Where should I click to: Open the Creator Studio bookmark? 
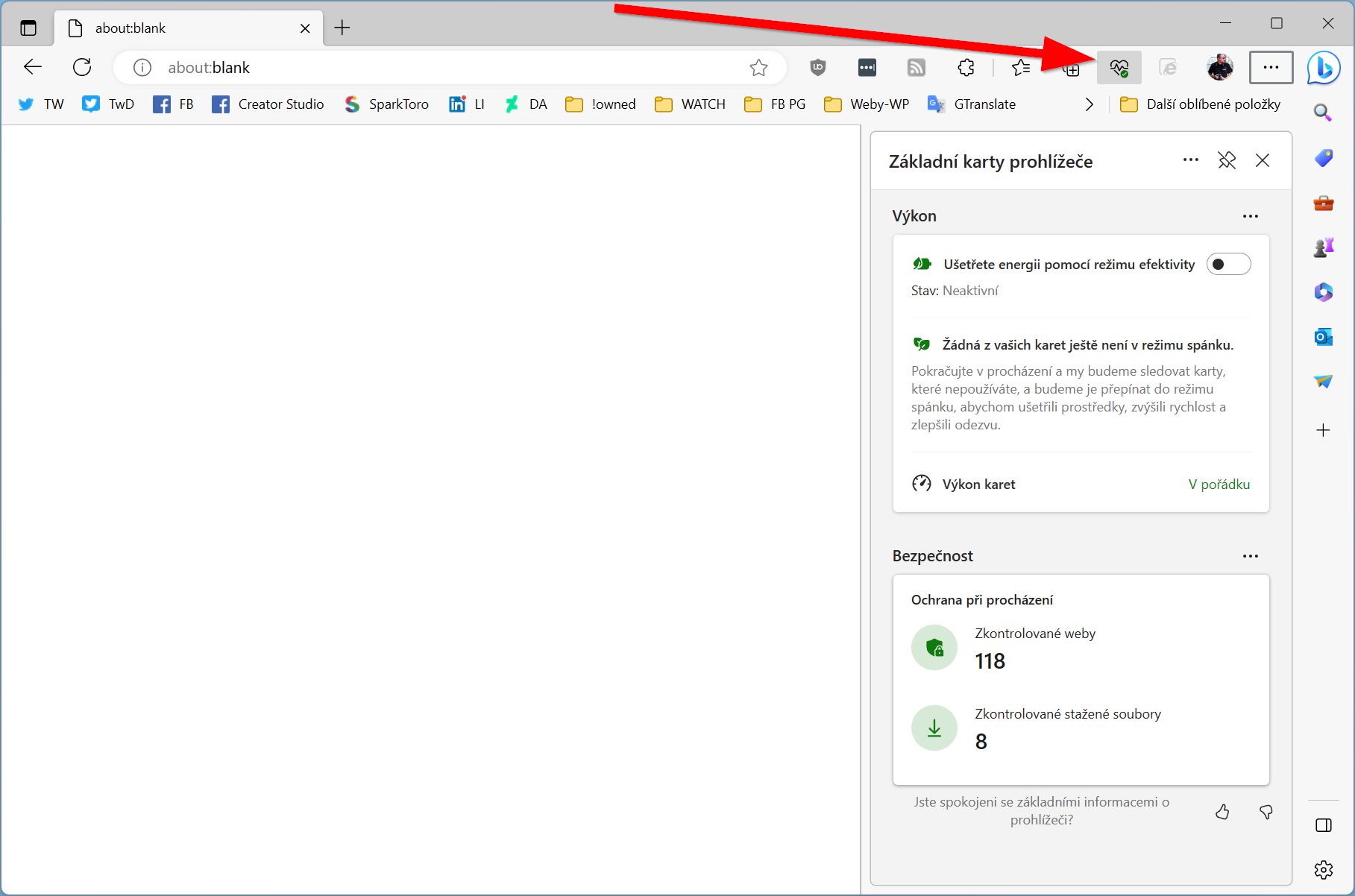click(268, 104)
